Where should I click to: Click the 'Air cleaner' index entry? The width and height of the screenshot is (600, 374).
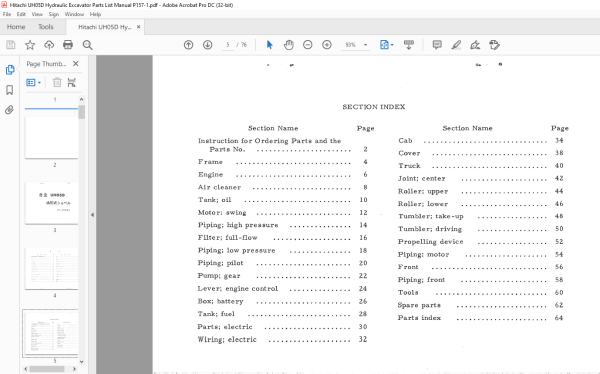[x=219, y=187]
